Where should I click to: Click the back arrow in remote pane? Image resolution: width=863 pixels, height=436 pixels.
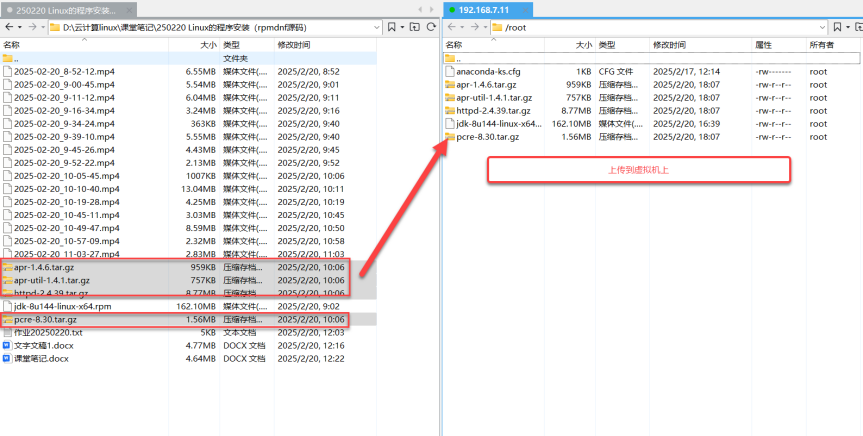tap(451, 27)
